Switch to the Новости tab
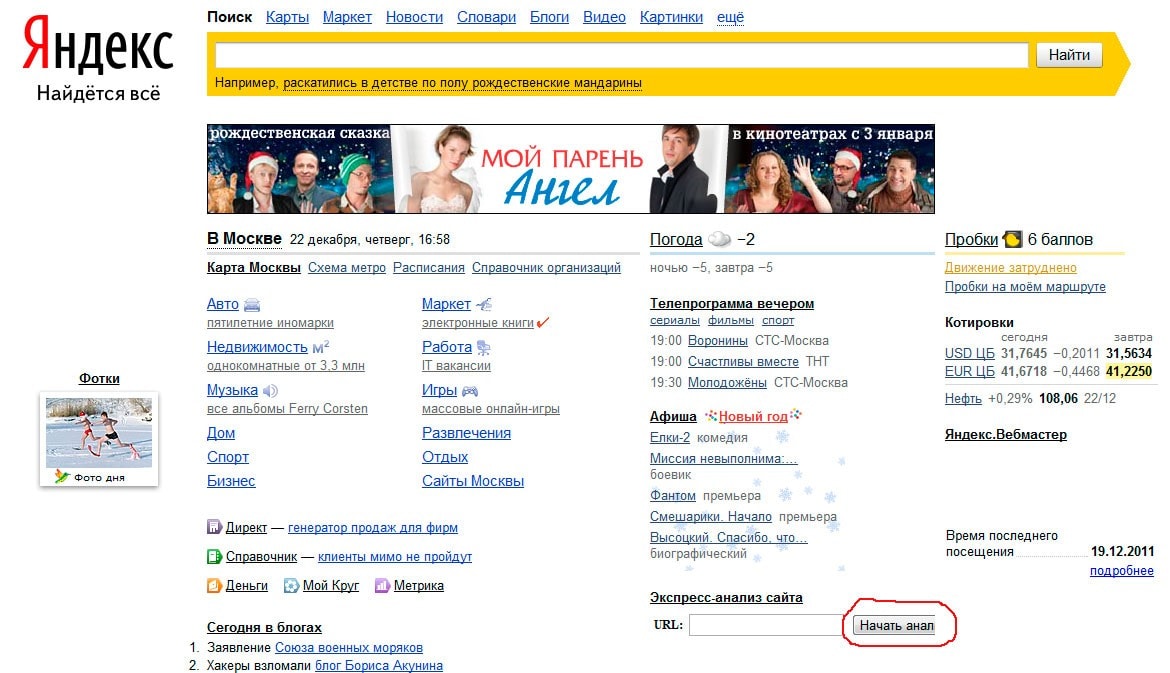1170x673 pixels. click(414, 17)
